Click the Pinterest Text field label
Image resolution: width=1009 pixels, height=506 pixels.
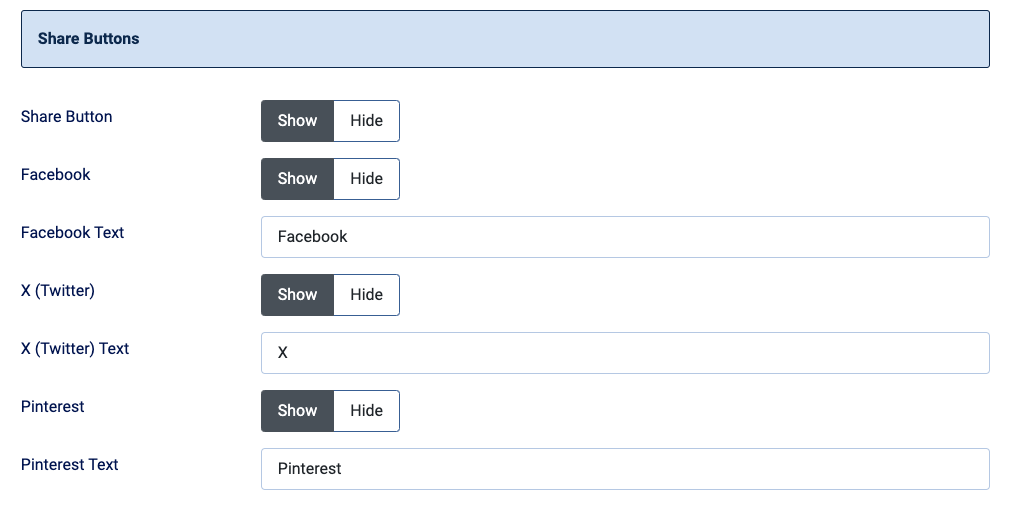[x=69, y=465]
